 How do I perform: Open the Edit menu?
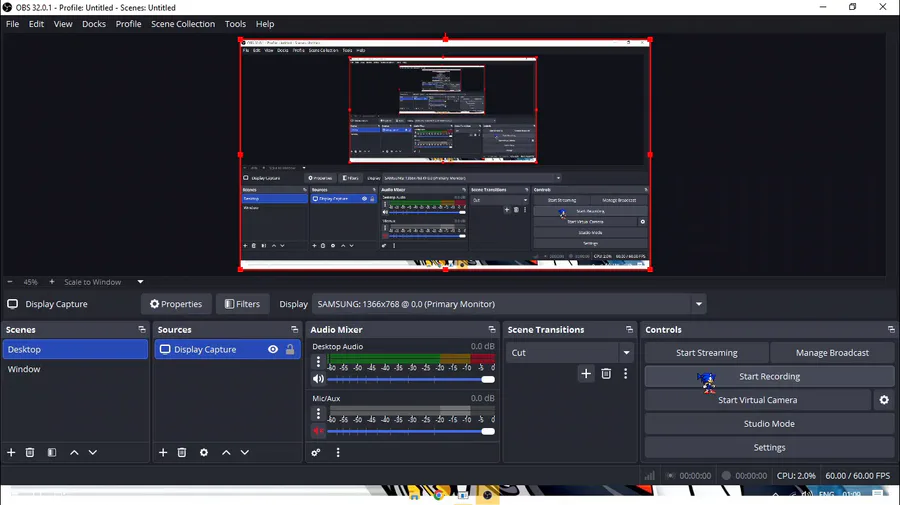tap(36, 24)
